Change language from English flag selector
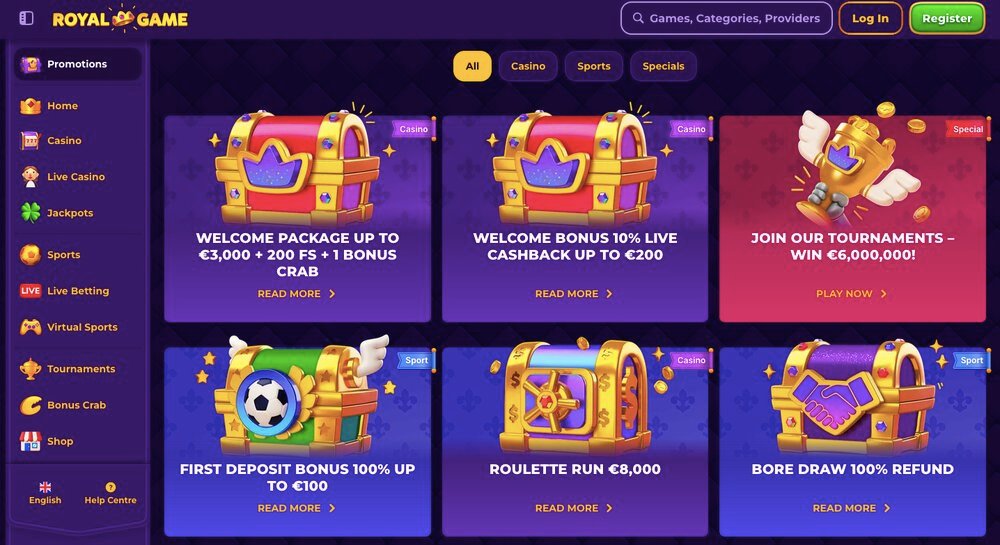The image size is (1000, 545). tap(45, 493)
